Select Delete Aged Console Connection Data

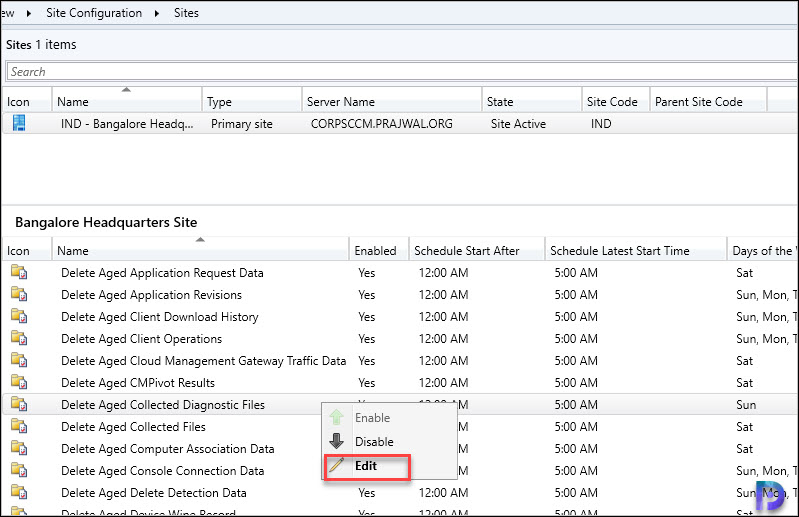pos(163,471)
